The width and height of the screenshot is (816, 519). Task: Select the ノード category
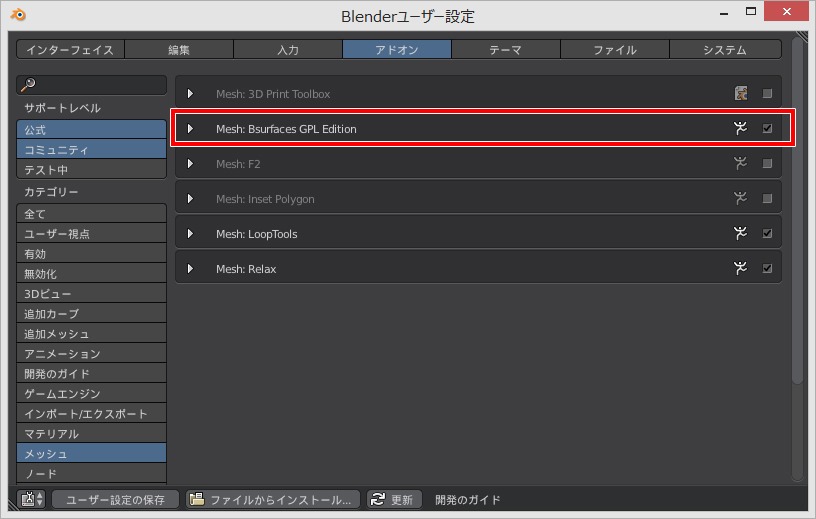click(92, 474)
